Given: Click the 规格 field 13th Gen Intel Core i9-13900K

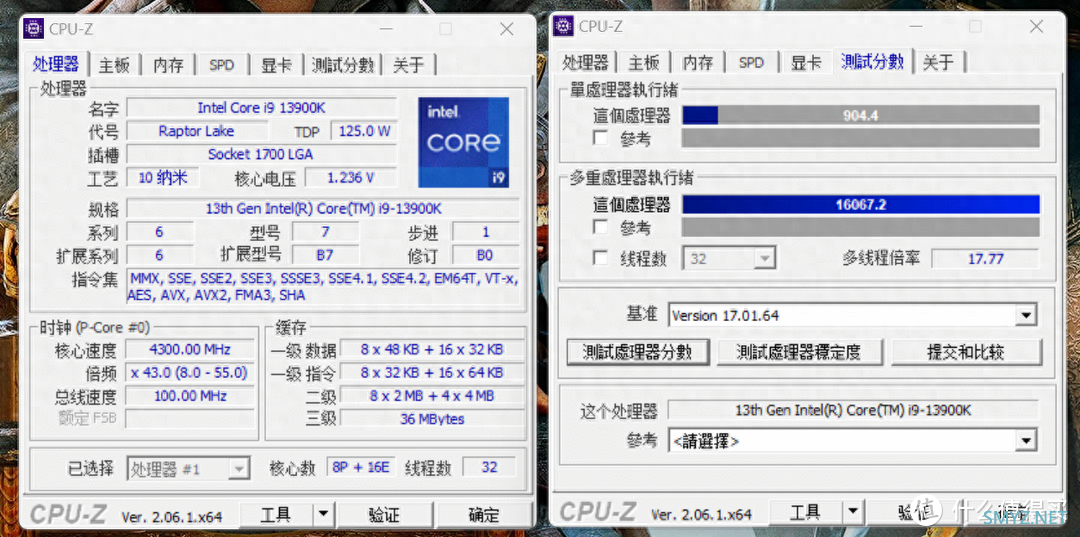Looking at the screenshot, I should [x=323, y=208].
